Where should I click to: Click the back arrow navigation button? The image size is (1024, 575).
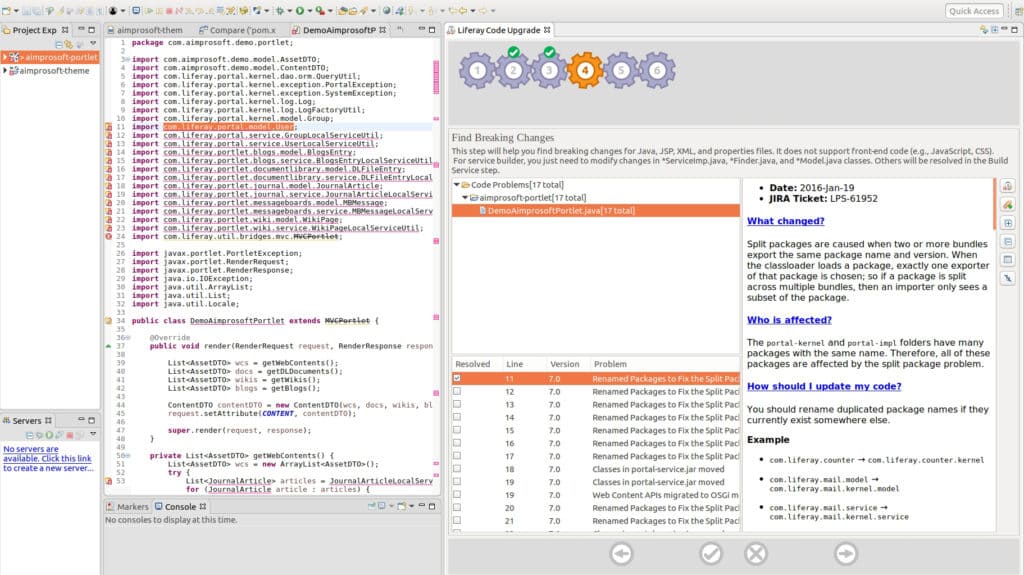[622, 554]
